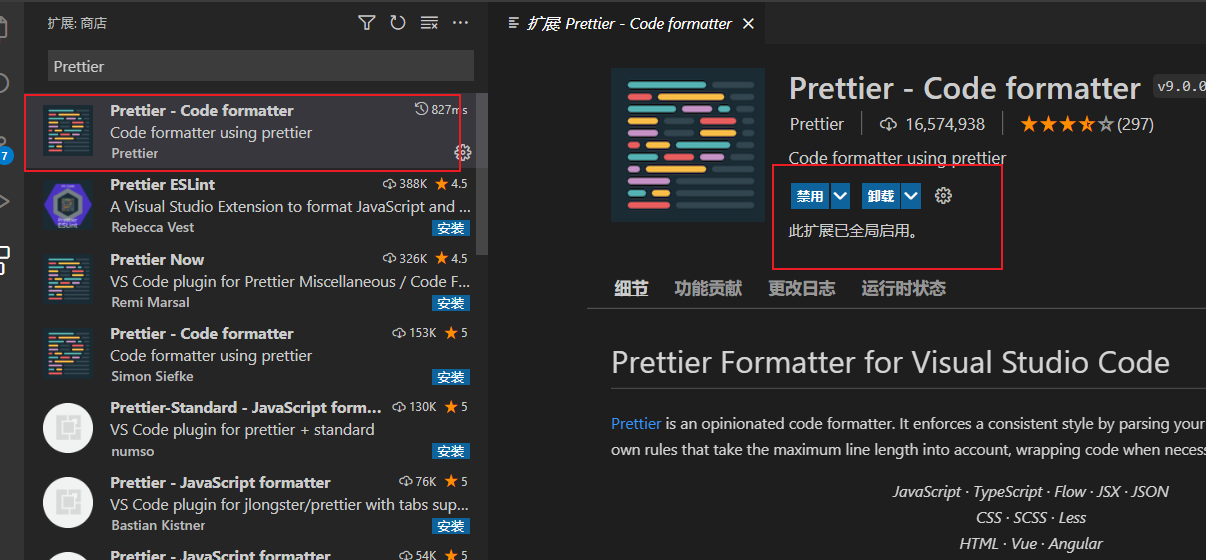Click the (297) review count
This screenshot has width=1206, height=560.
point(1135,124)
